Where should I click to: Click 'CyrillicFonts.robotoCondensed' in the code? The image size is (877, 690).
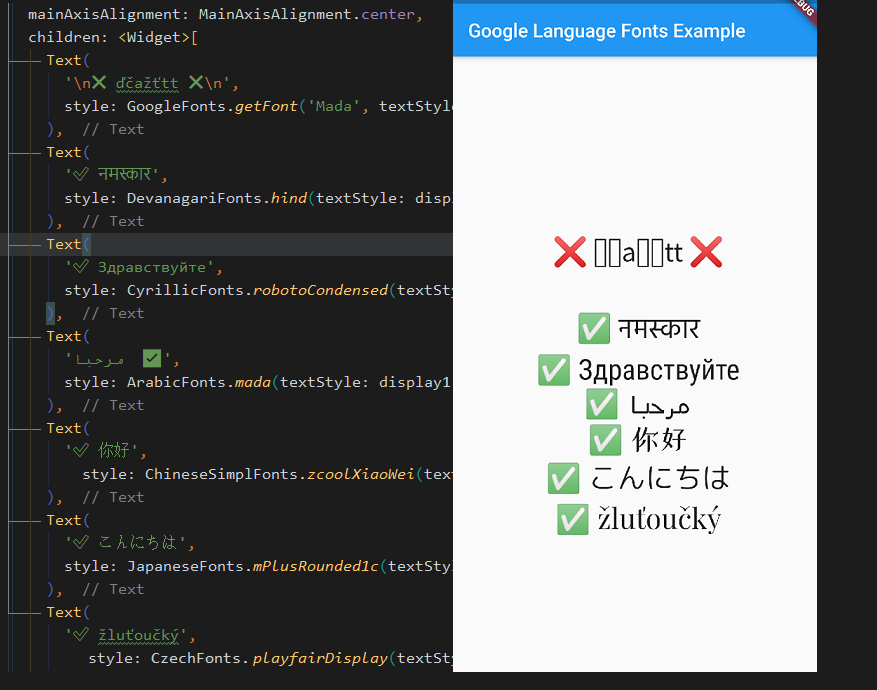click(257, 290)
